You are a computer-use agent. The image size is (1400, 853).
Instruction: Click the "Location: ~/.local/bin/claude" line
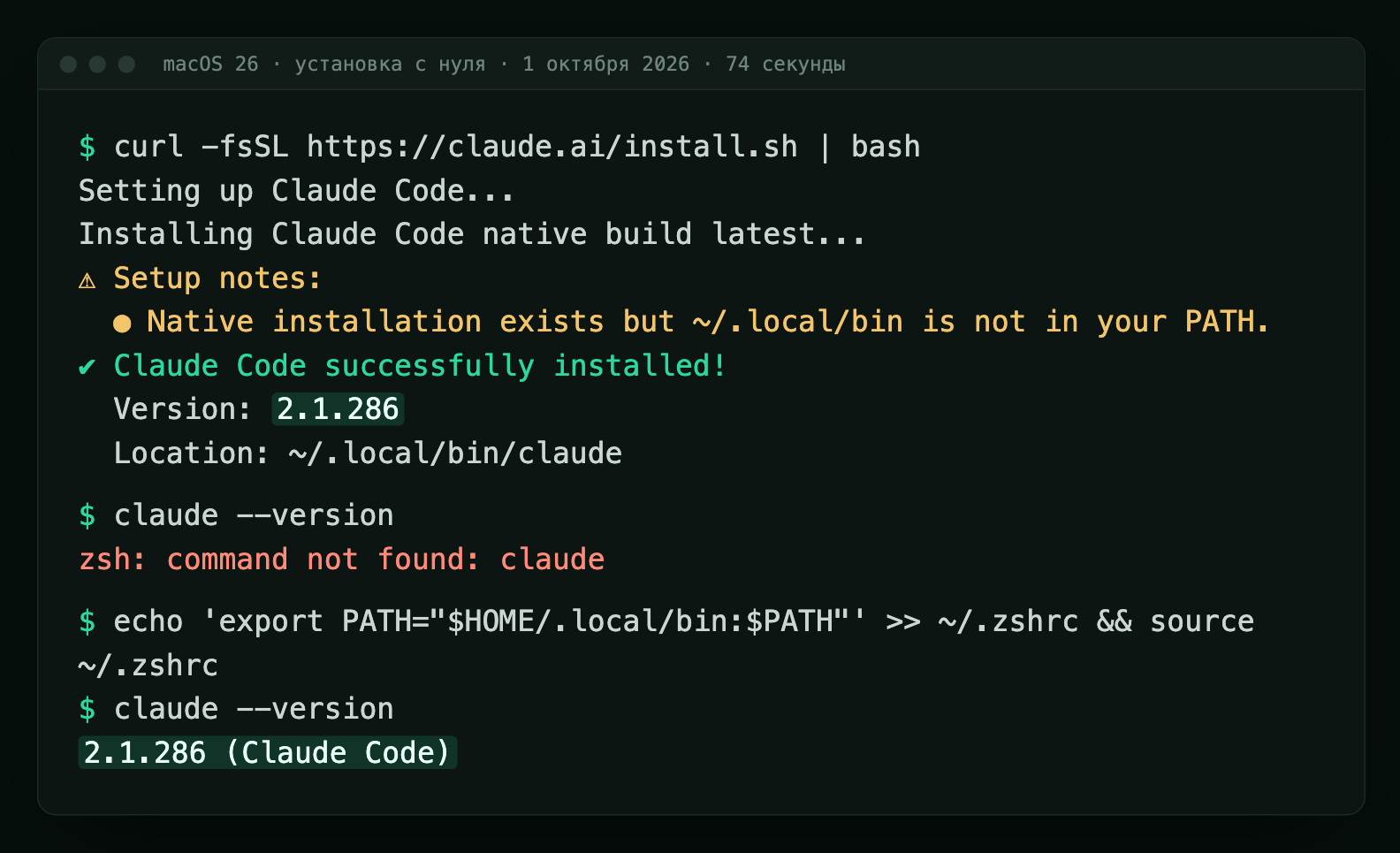coord(368,453)
